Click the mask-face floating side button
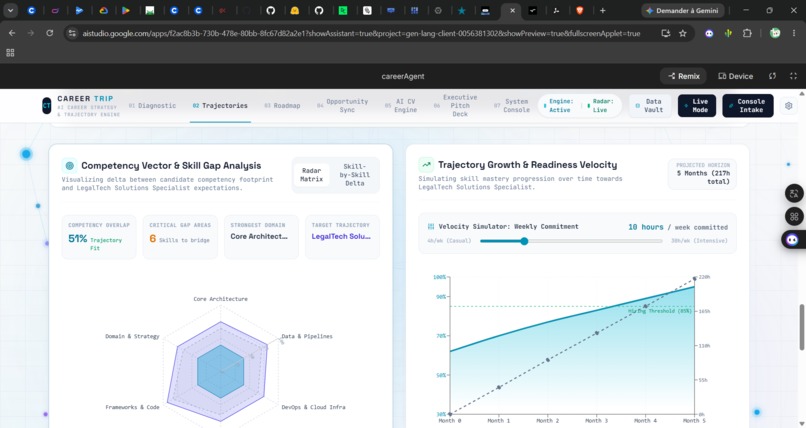The width and height of the screenshot is (806, 428). tap(793, 239)
